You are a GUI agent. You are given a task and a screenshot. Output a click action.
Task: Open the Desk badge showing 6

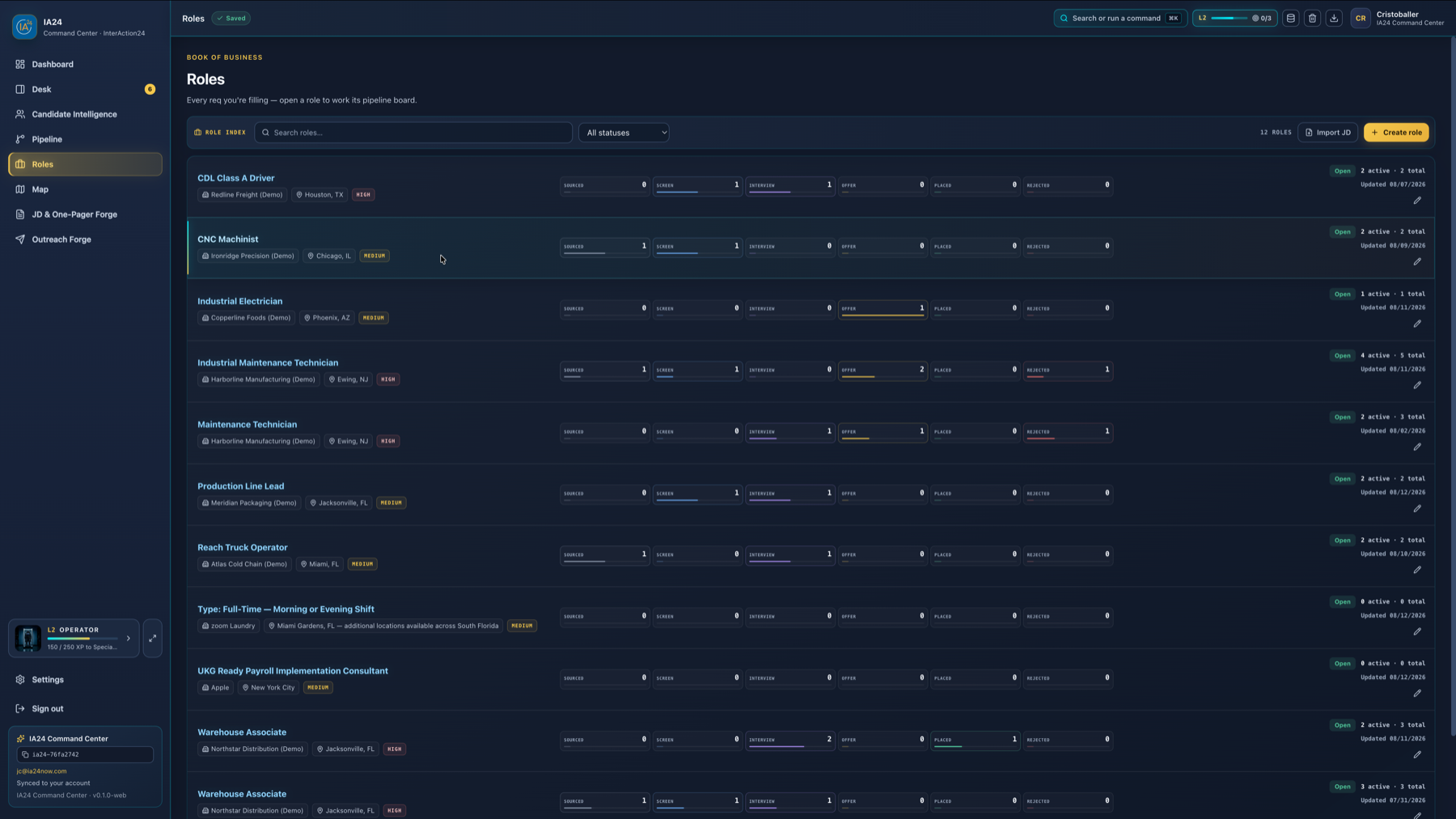click(x=150, y=89)
